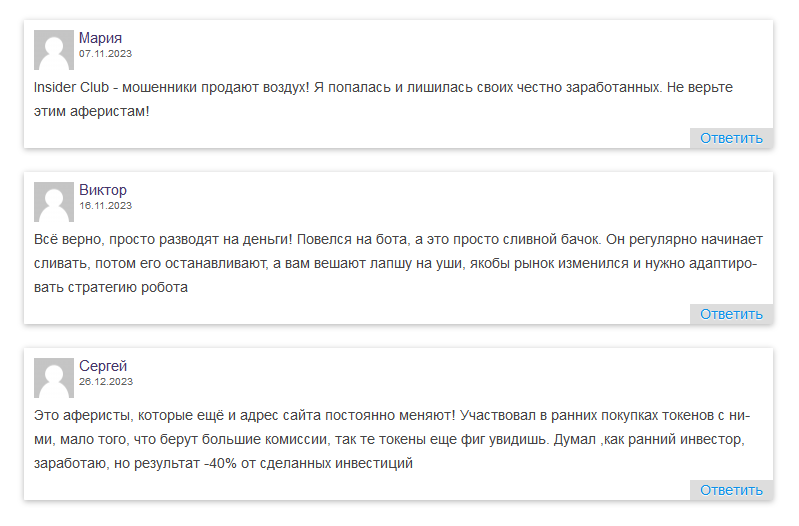Screen dimensions: 799x526
Task: Reply to Мария's comment with Ответить
Action: 731,138
